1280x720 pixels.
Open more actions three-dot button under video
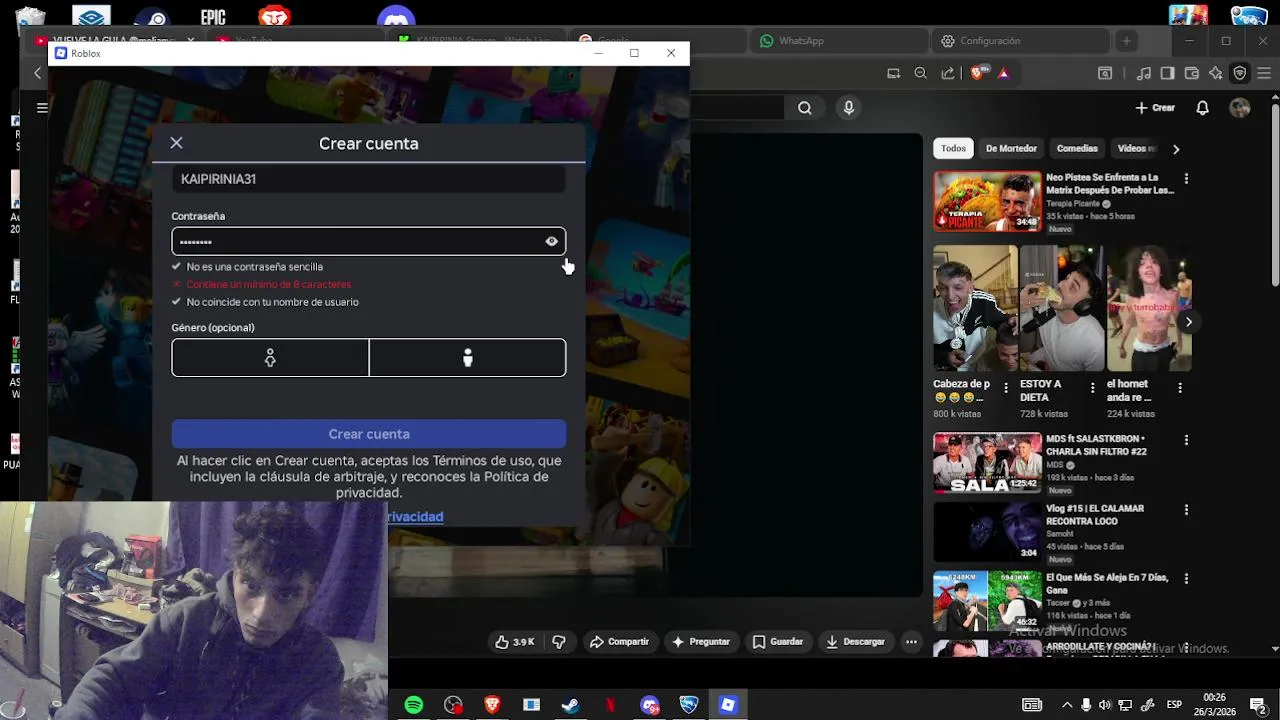911,642
